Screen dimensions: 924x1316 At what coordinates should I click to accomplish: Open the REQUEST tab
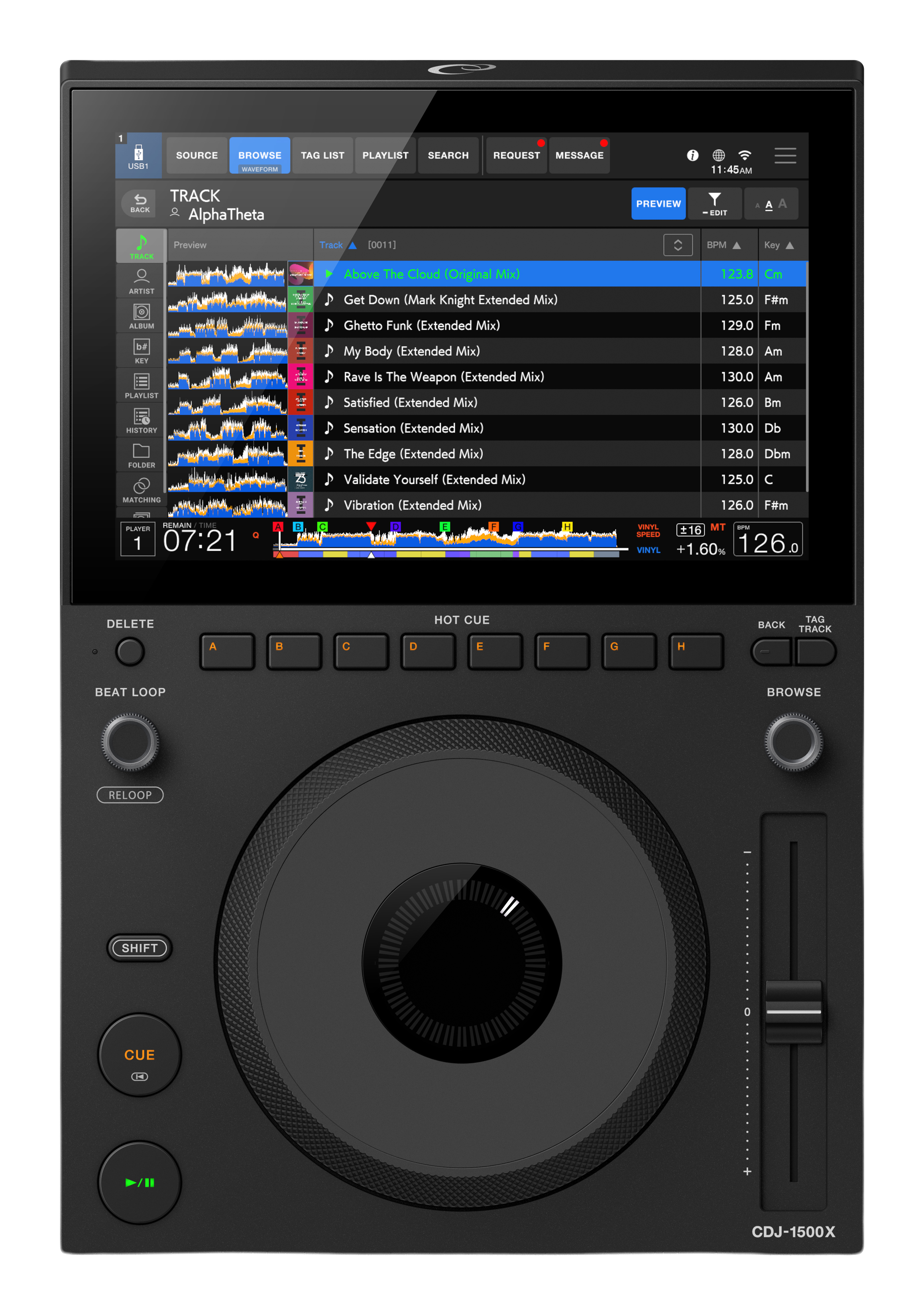point(516,156)
